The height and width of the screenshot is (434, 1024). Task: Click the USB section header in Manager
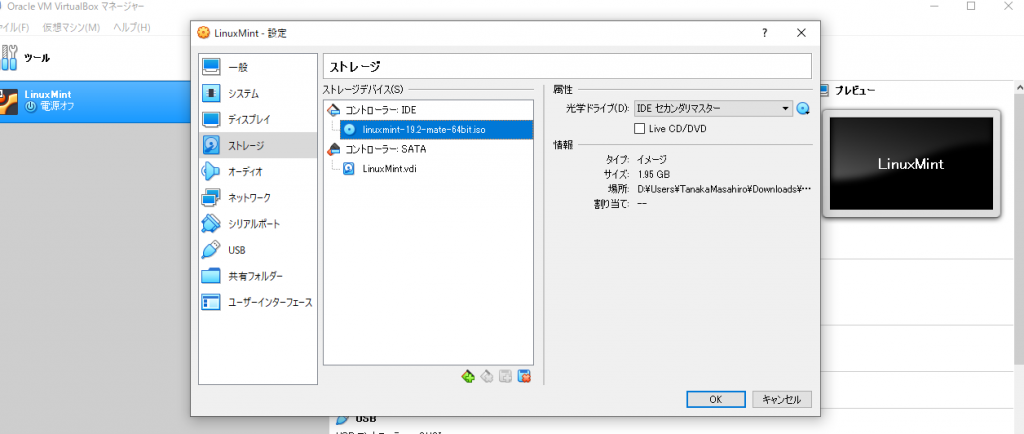point(366,418)
